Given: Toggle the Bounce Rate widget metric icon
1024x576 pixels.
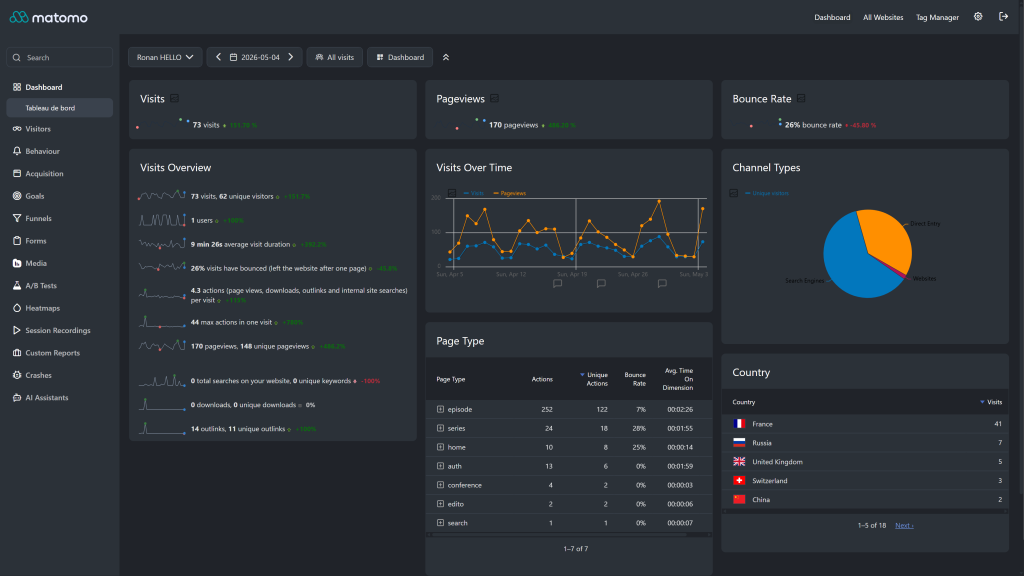Looking at the screenshot, I should coord(801,99).
